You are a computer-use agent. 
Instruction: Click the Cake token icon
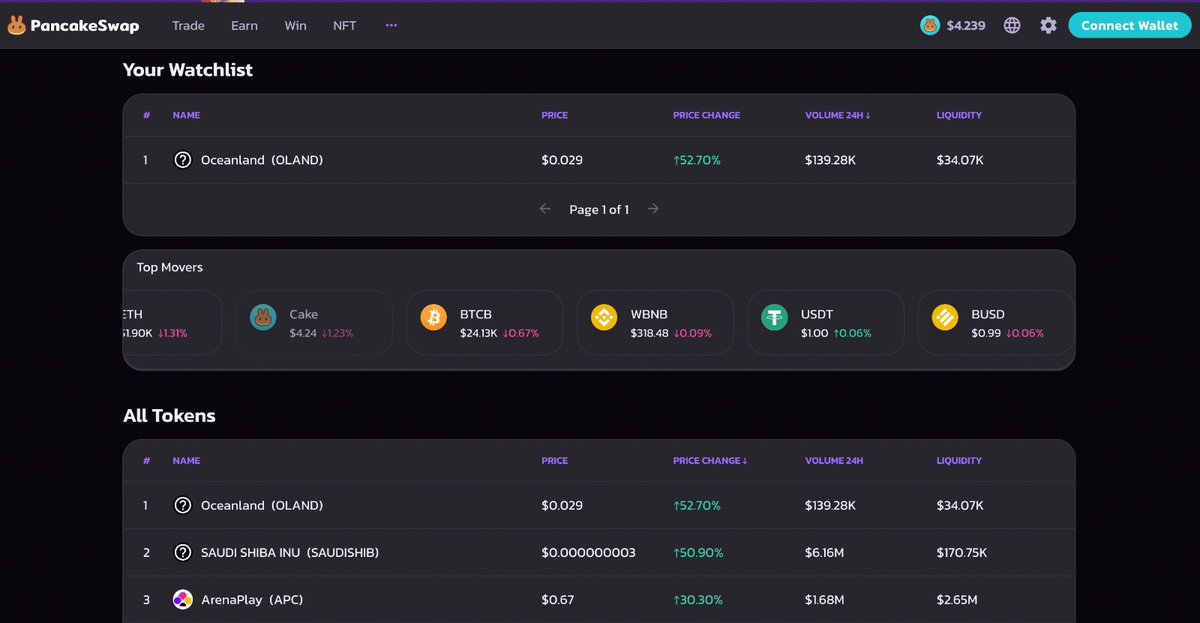pyautogui.click(x=263, y=318)
